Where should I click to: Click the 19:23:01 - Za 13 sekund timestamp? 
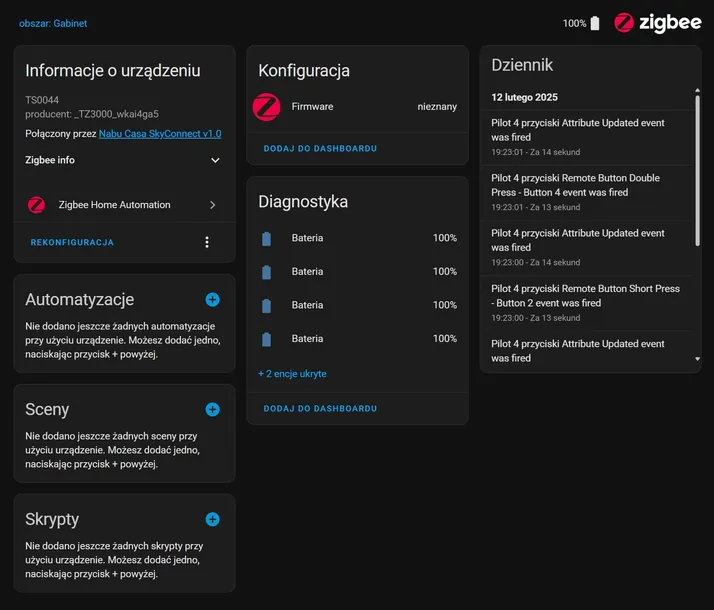pyautogui.click(x=536, y=208)
